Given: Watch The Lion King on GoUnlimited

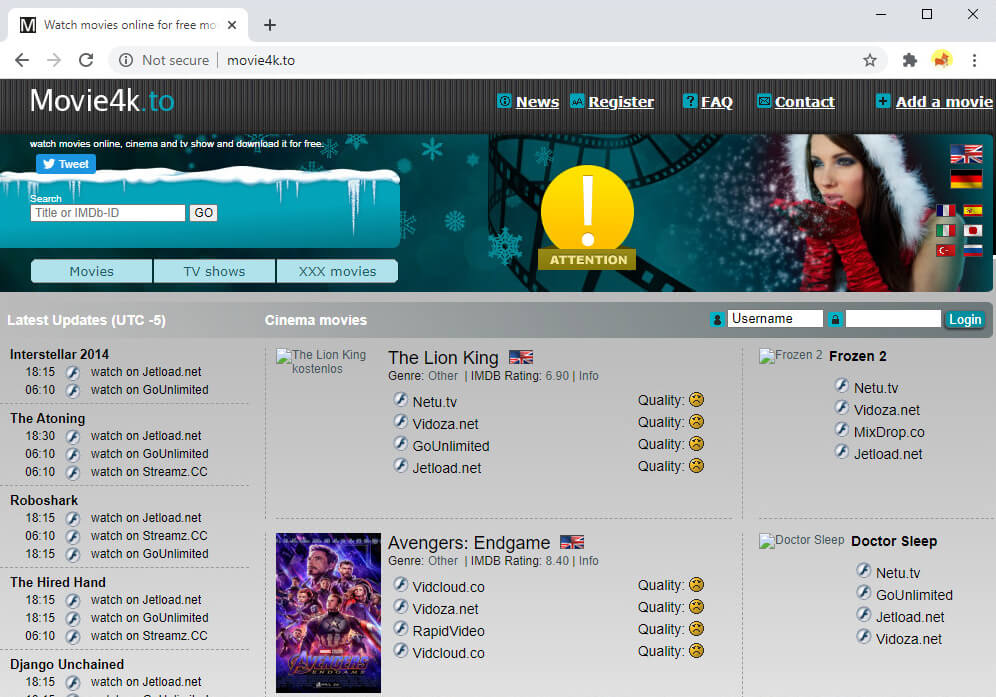Looking at the screenshot, I should click(451, 446).
